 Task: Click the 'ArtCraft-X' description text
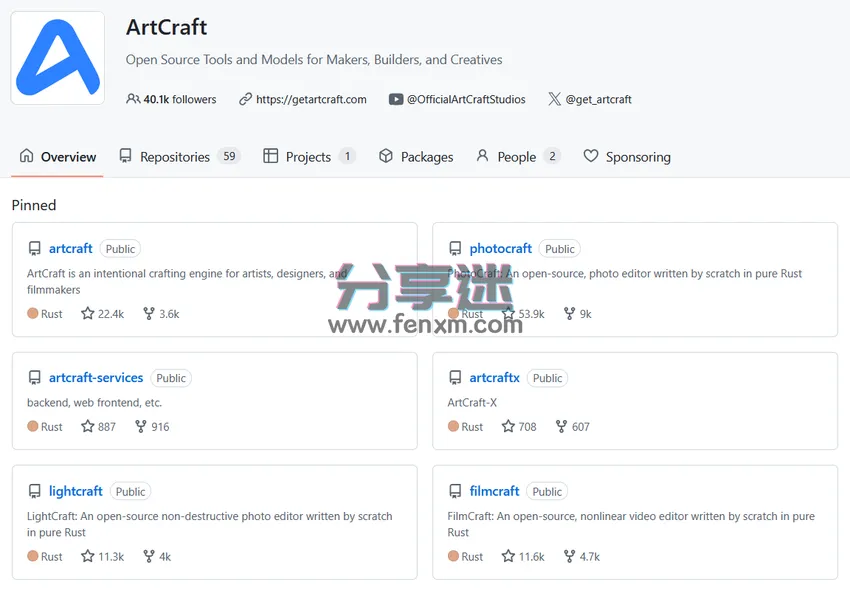472,402
